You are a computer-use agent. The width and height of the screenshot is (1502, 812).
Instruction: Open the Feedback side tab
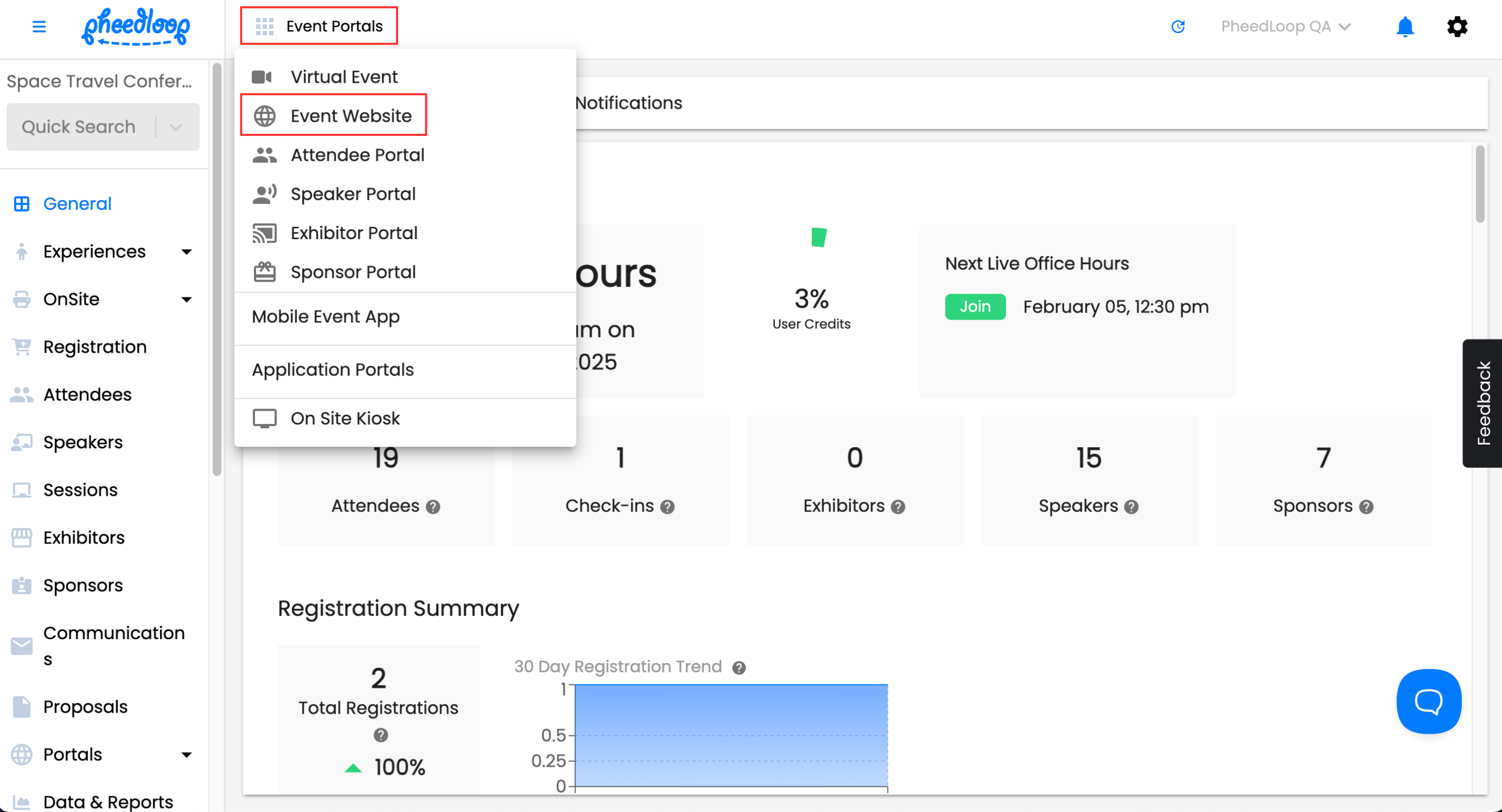pyautogui.click(x=1482, y=403)
